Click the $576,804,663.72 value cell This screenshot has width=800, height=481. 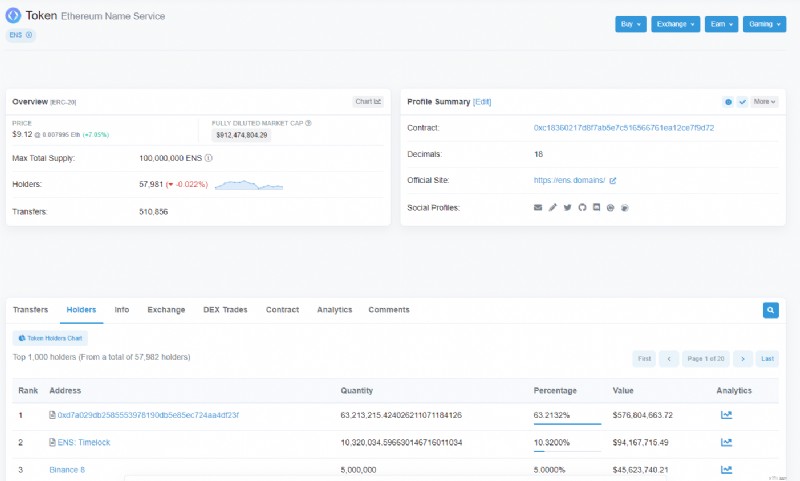click(643, 415)
